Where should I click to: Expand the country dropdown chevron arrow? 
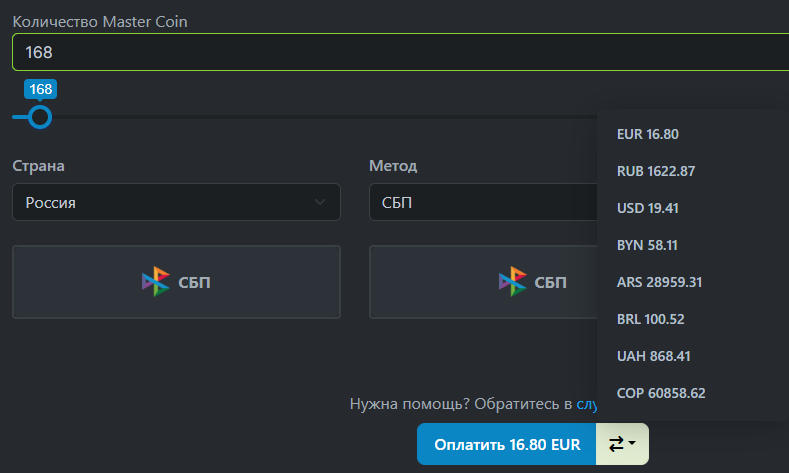(320, 202)
